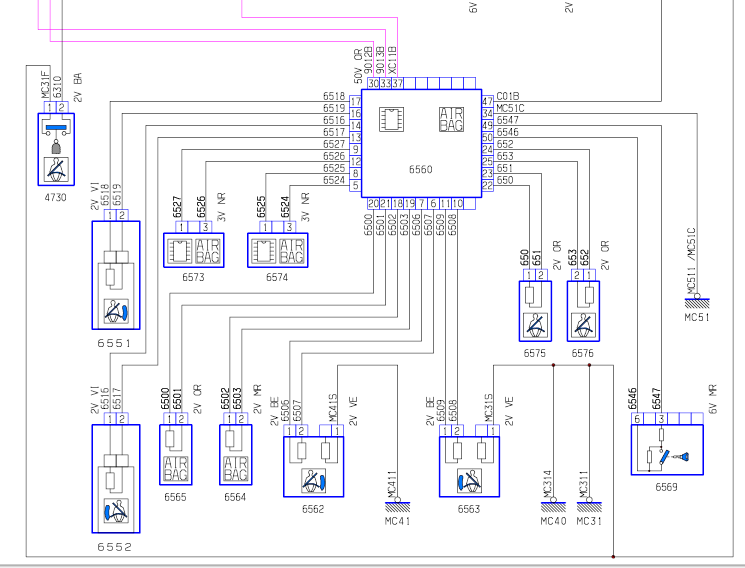This screenshot has width=745, height=568.
Task: Click the wire junction dot above ground MC31
Action: (589, 365)
